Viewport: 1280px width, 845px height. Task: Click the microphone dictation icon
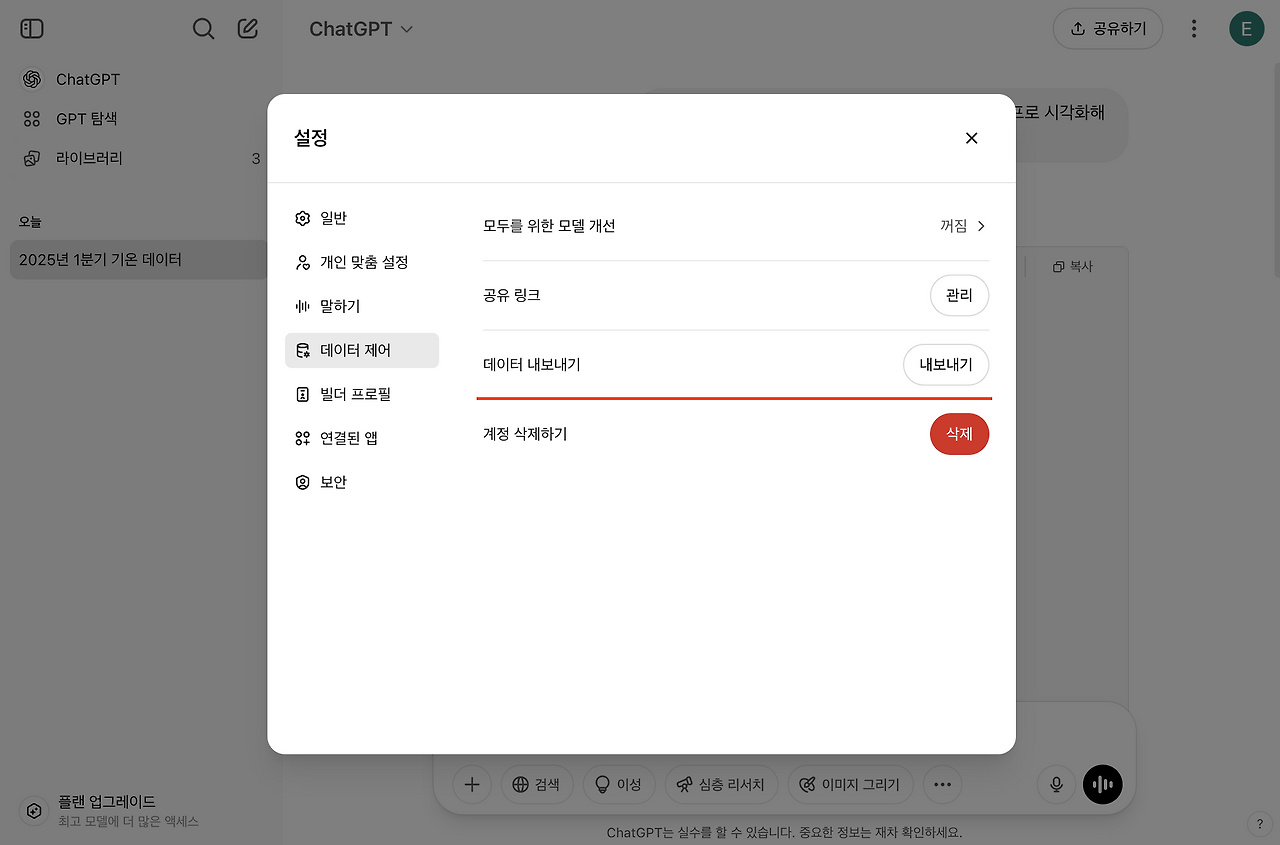click(x=1055, y=784)
